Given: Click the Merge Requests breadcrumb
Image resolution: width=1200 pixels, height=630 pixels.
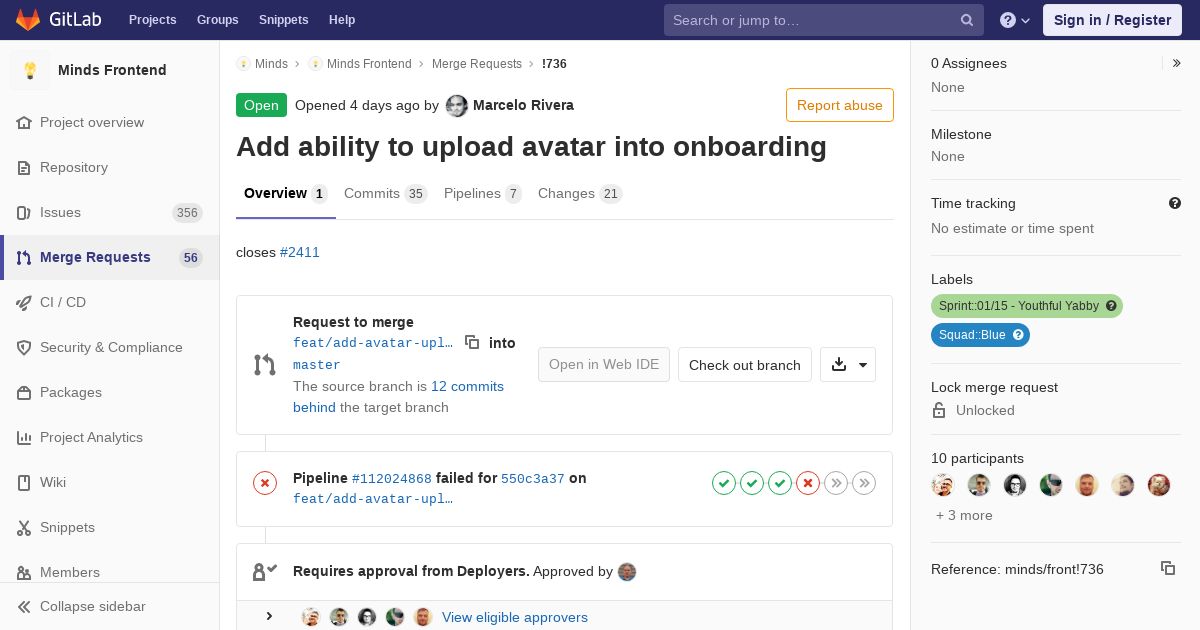Looking at the screenshot, I should (x=477, y=64).
